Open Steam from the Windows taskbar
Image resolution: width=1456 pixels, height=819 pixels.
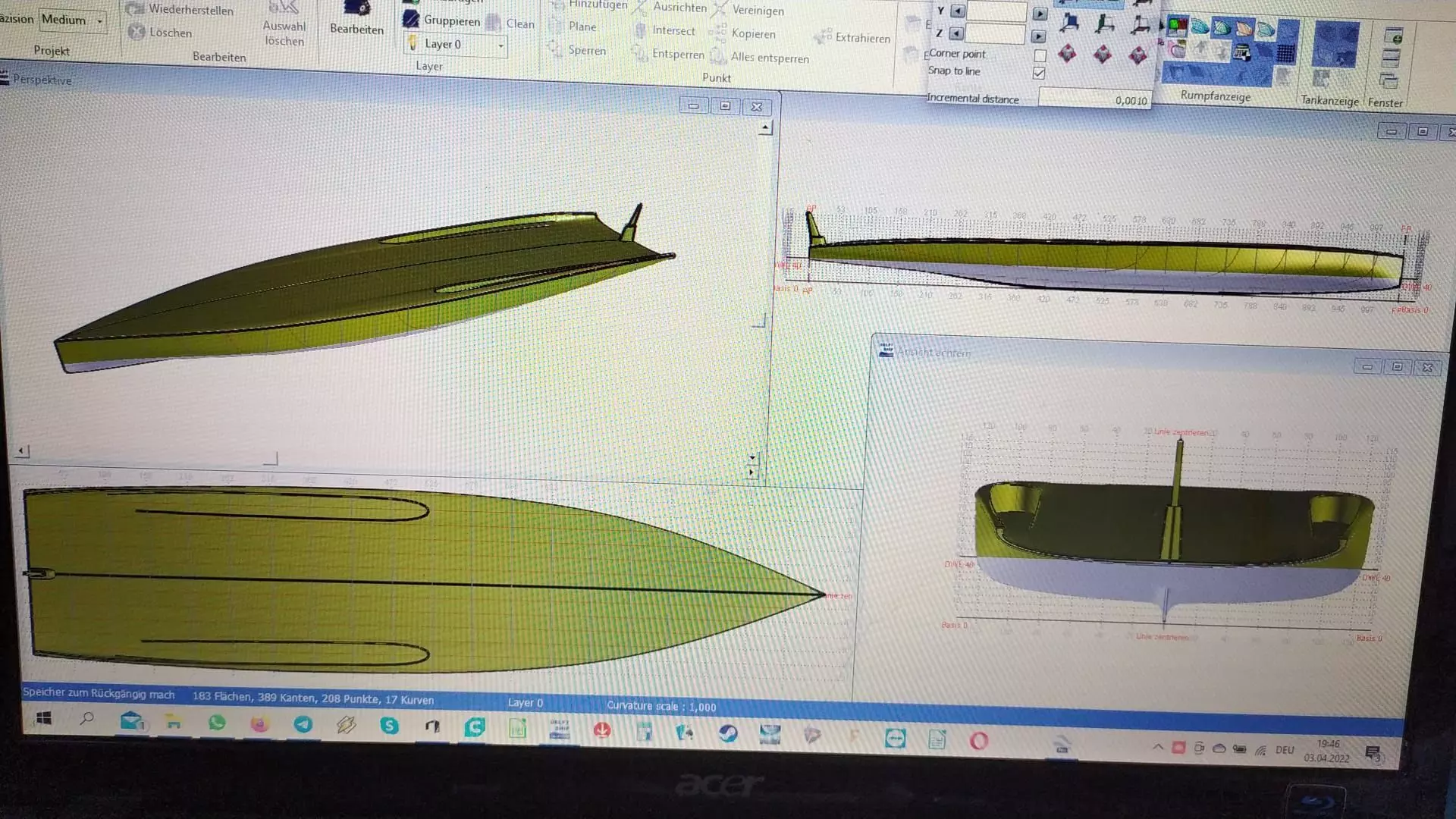coord(728,734)
